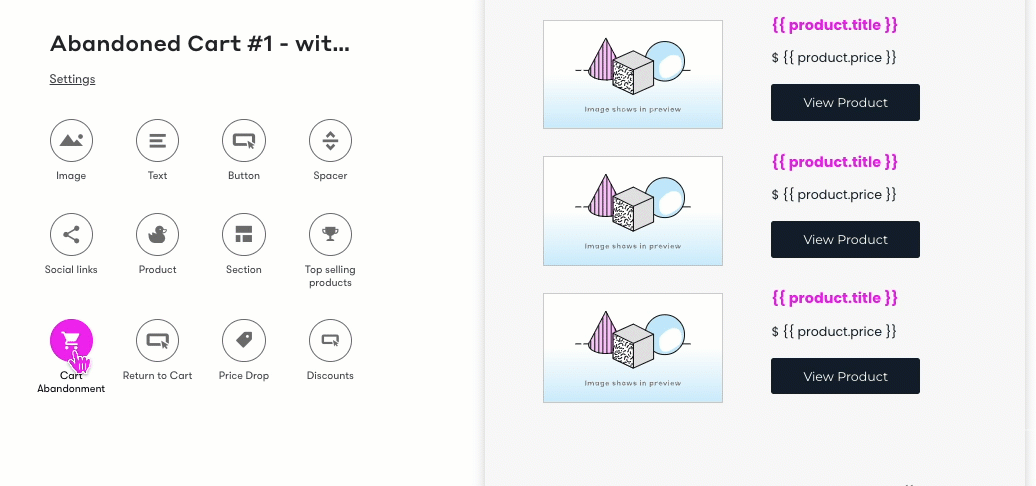1036x486 pixels.
Task: Select the Product duck icon
Action: (x=157, y=234)
